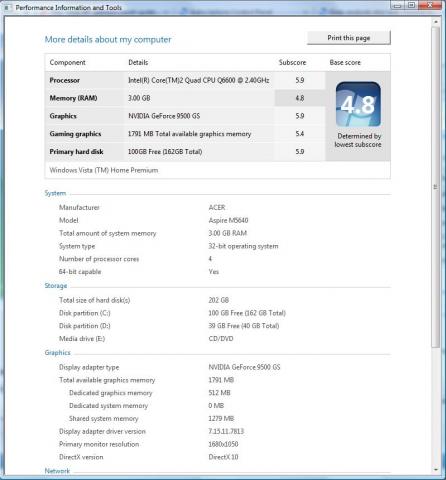The height and width of the screenshot is (480, 446).
Task: Click the 3.00 GB RAM system memory value
Action: coord(228,233)
